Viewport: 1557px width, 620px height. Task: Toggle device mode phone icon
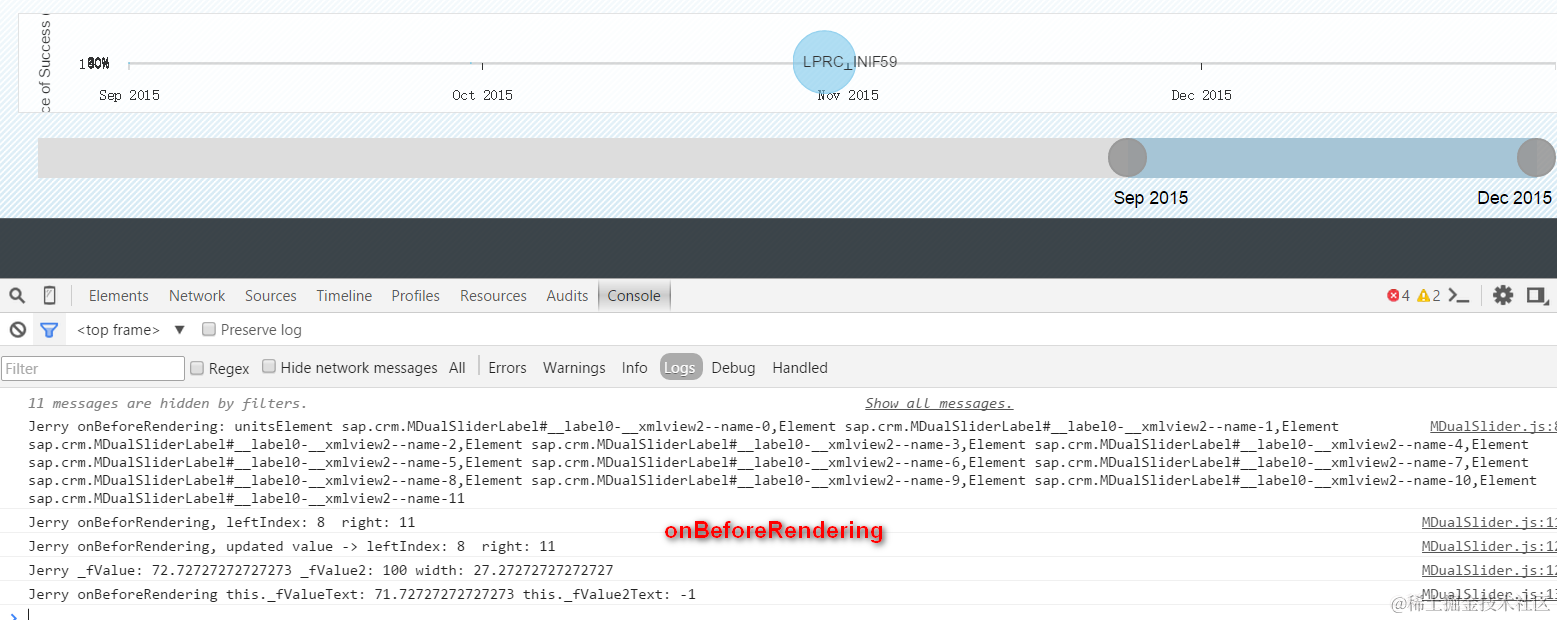click(49, 295)
